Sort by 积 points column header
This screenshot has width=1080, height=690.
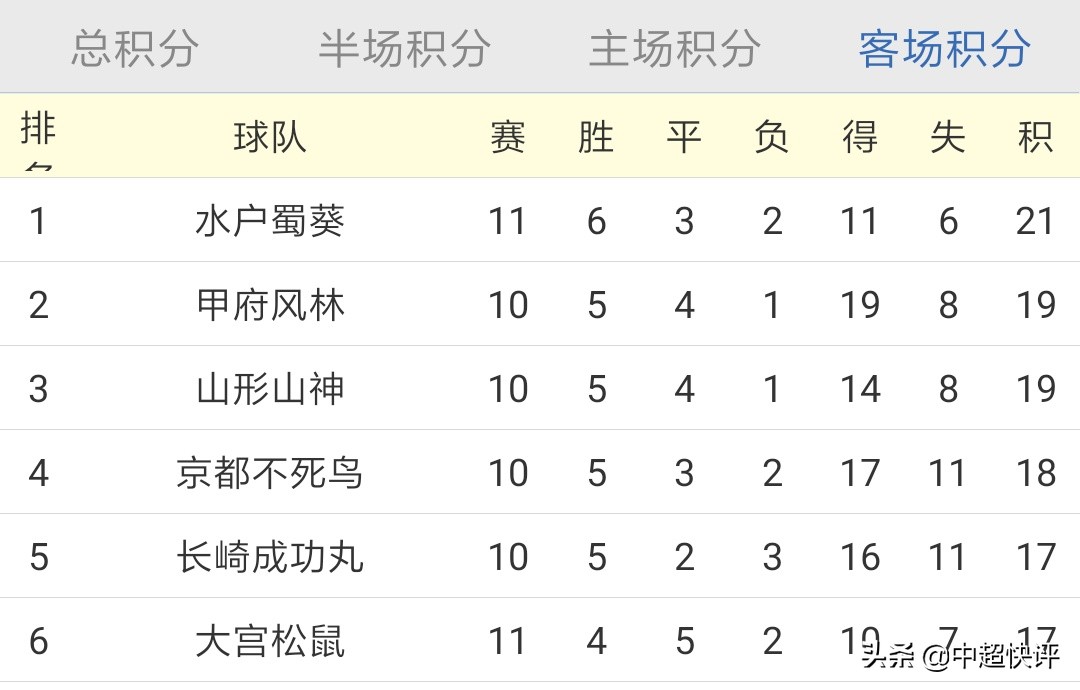click(1036, 137)
